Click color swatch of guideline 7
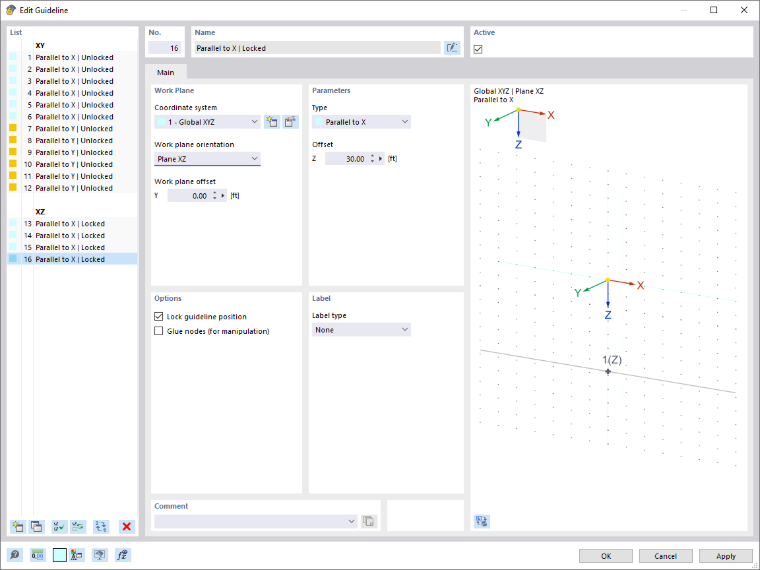This screenshot has width=760, height=570. 13,128
